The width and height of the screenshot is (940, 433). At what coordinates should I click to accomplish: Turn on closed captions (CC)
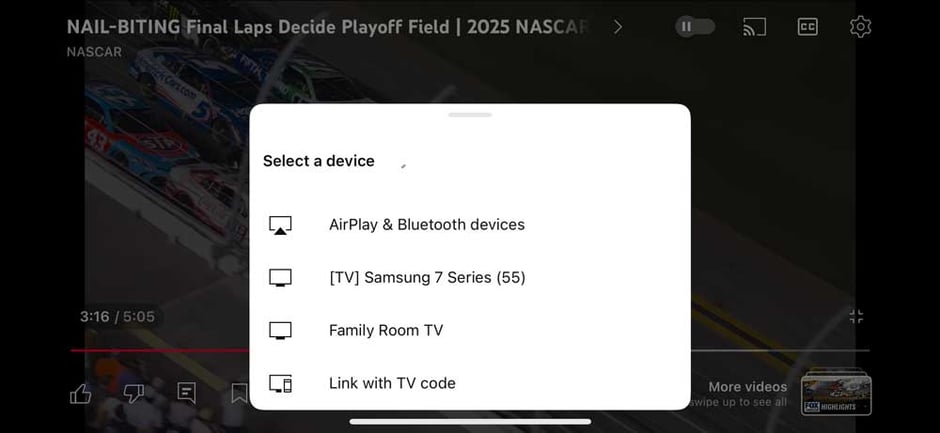tap(807, 27)
